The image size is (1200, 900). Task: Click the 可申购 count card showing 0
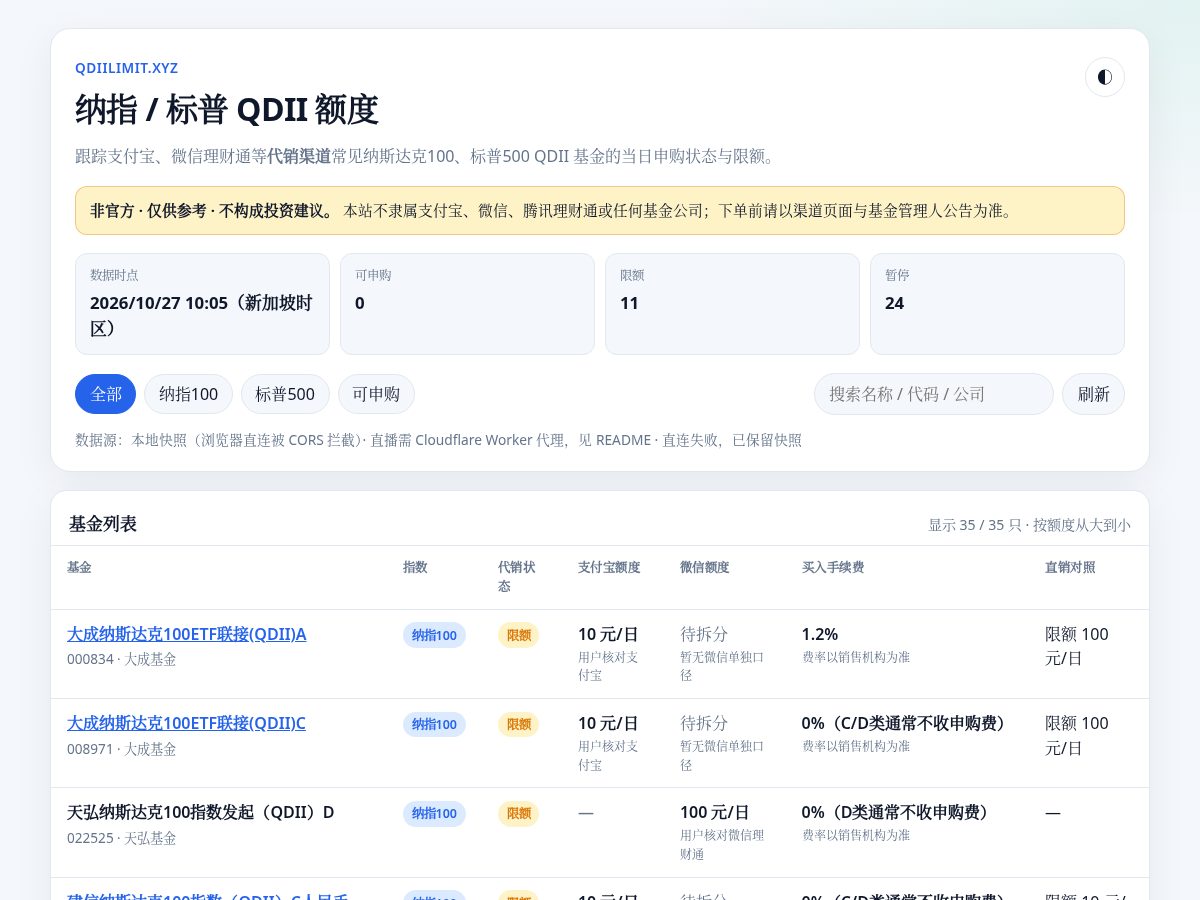(x=467, y=304)
